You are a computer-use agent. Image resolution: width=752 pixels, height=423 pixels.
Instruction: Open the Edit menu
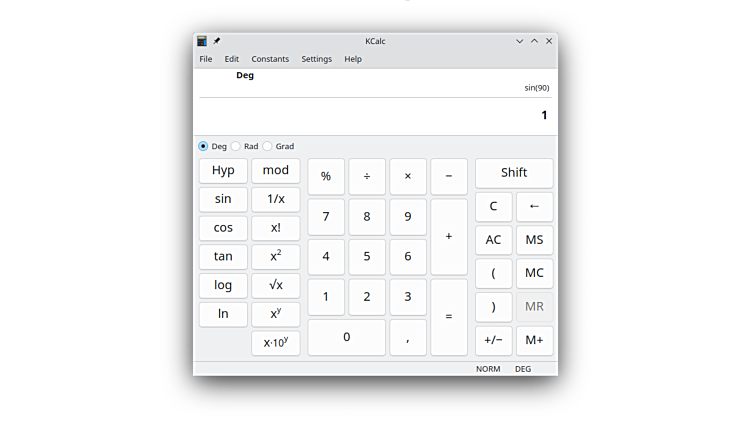232,59
